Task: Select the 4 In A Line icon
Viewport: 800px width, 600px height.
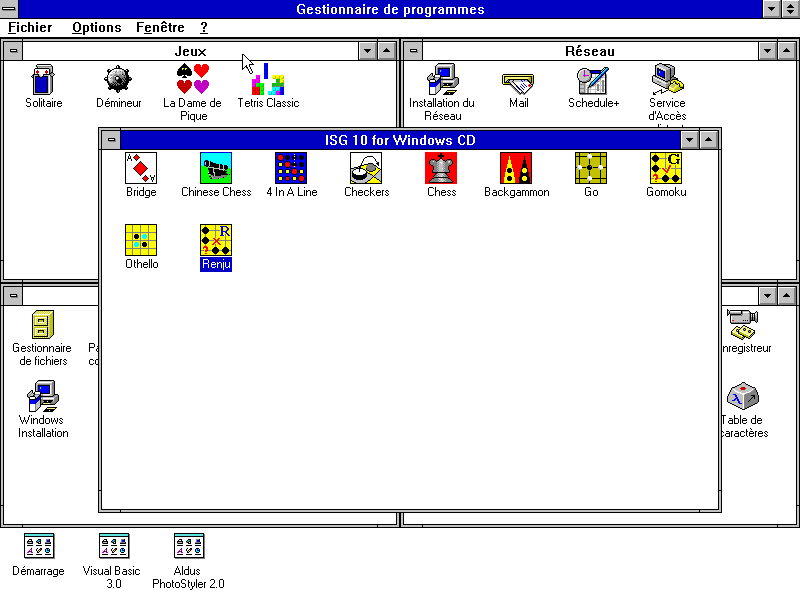Action: click(x=291, y=168)
